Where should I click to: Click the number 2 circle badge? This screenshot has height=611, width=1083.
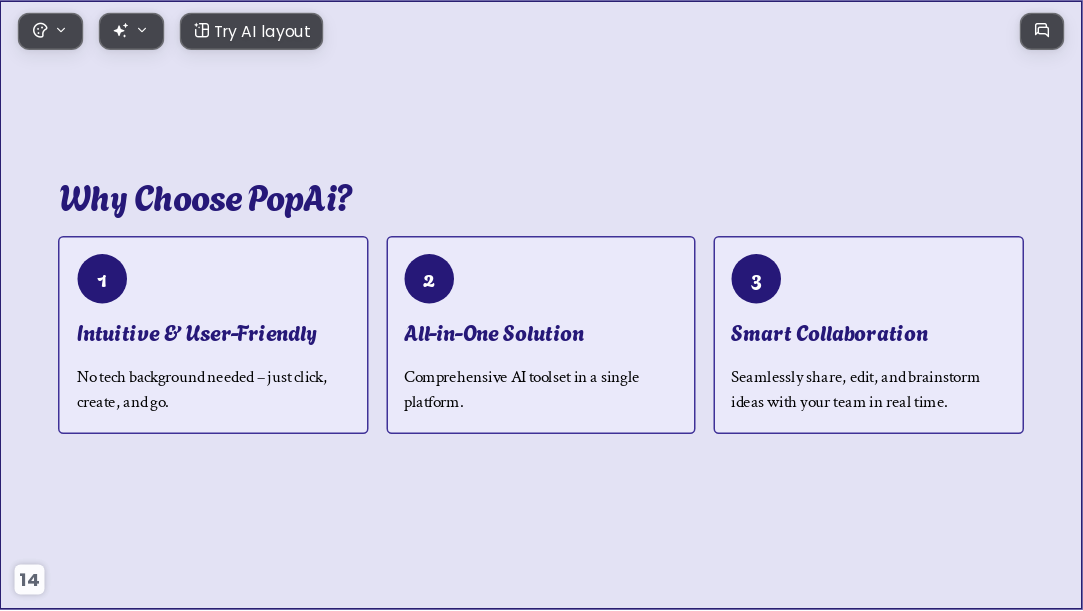click(x=429, y=279)
